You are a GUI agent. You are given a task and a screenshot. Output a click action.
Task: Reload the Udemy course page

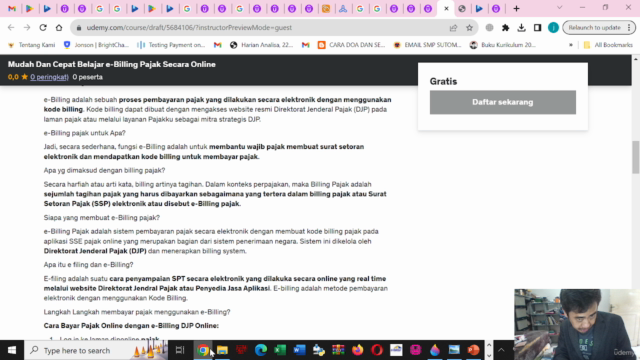coord(43,28)
